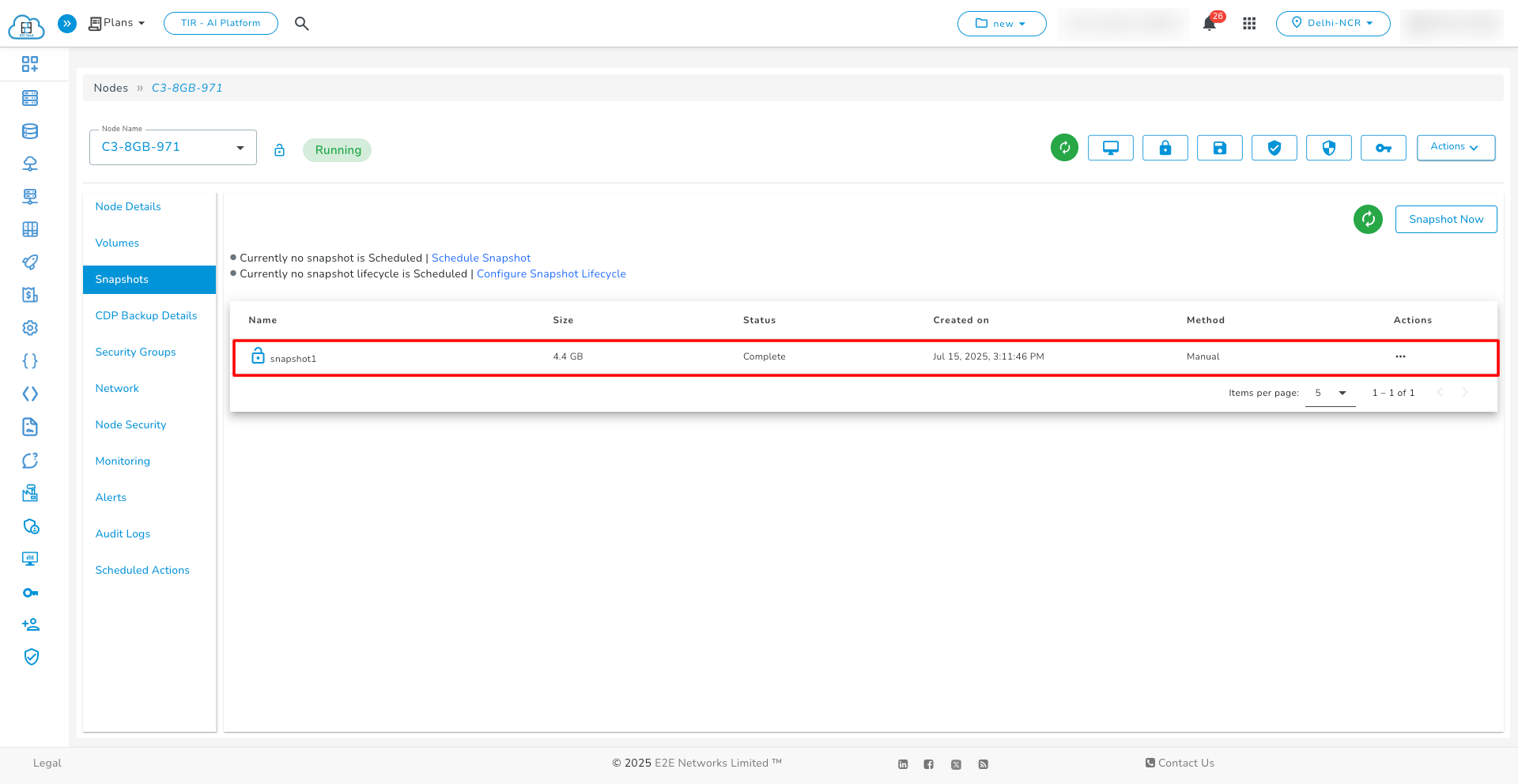Click the padlock icon beside the snapshot1 name

258,356
